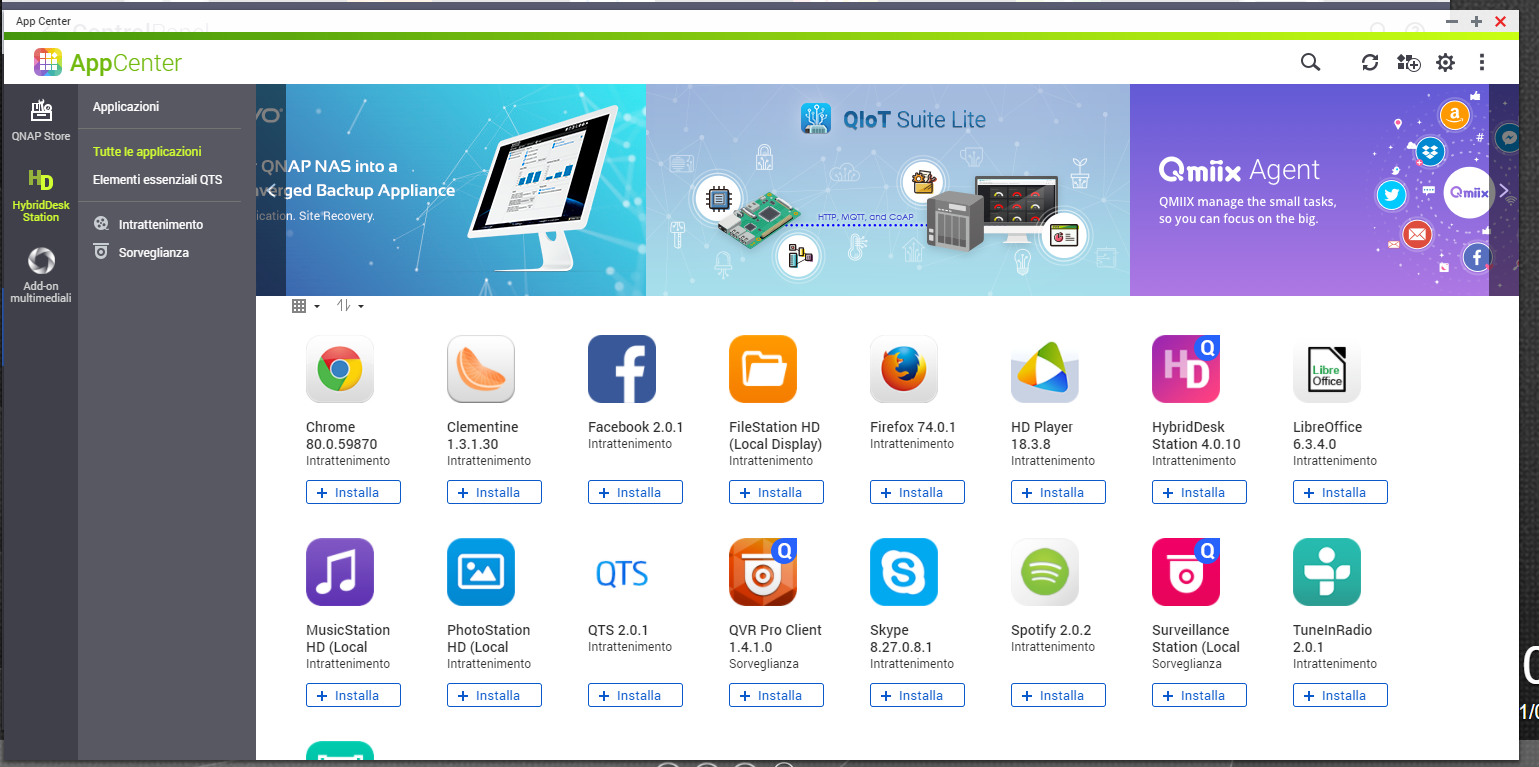
Task: Select QNAP Store in sidebar
Action: (41, 120)
